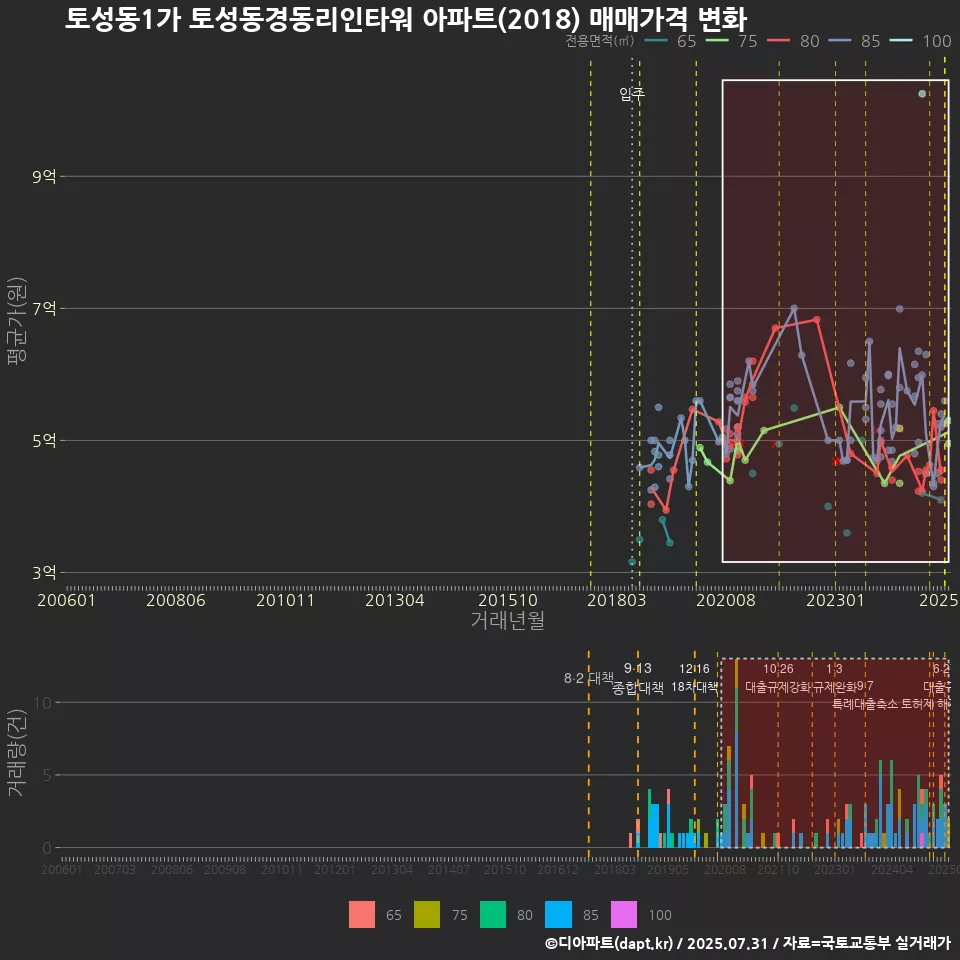Click the 9억 price axis label
The width and height of the screenshot is (960, 960).
click(x=44, y=177)
